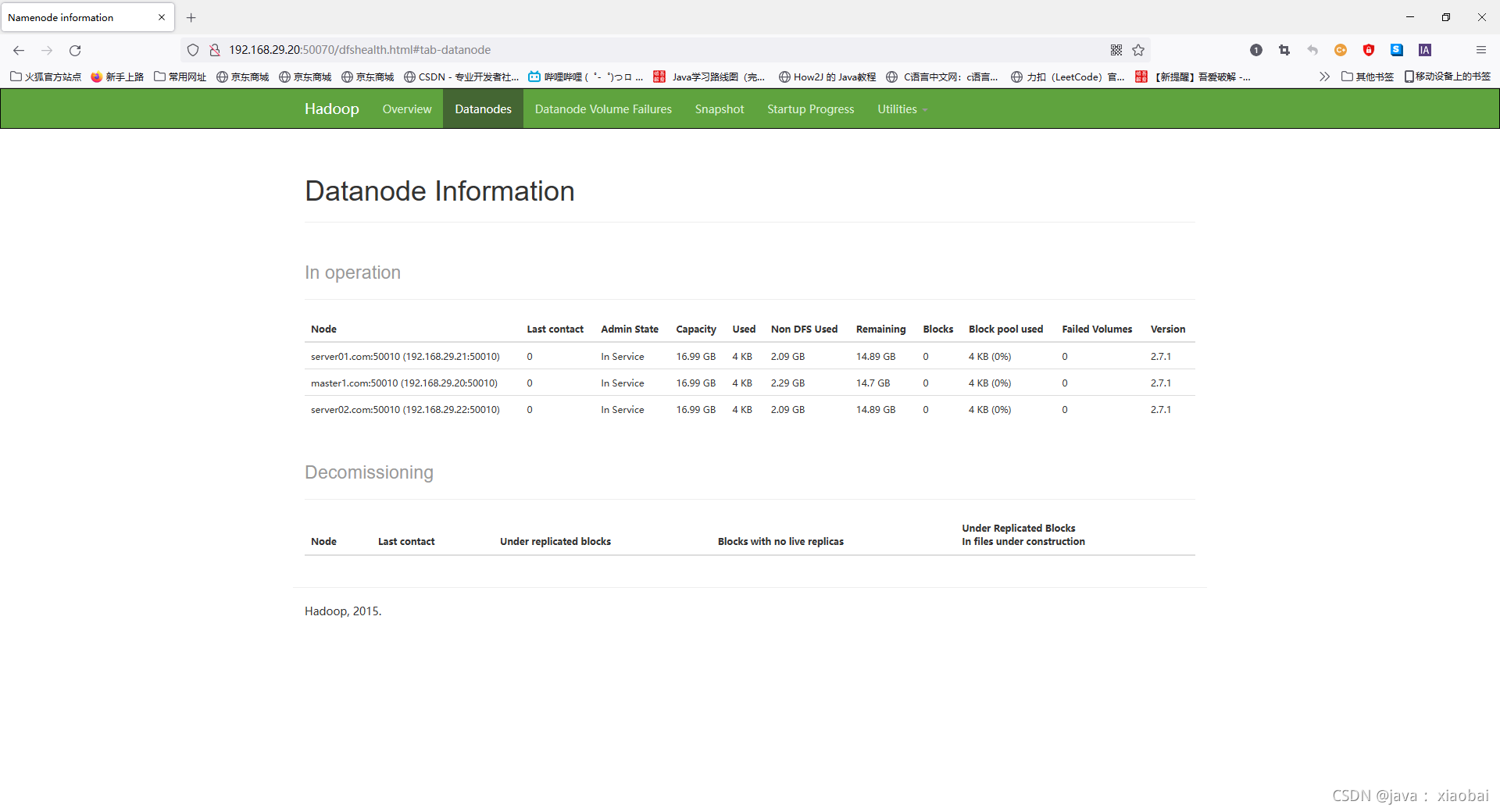
Task: Open the Snapshot tab
Action: point(720,109)
